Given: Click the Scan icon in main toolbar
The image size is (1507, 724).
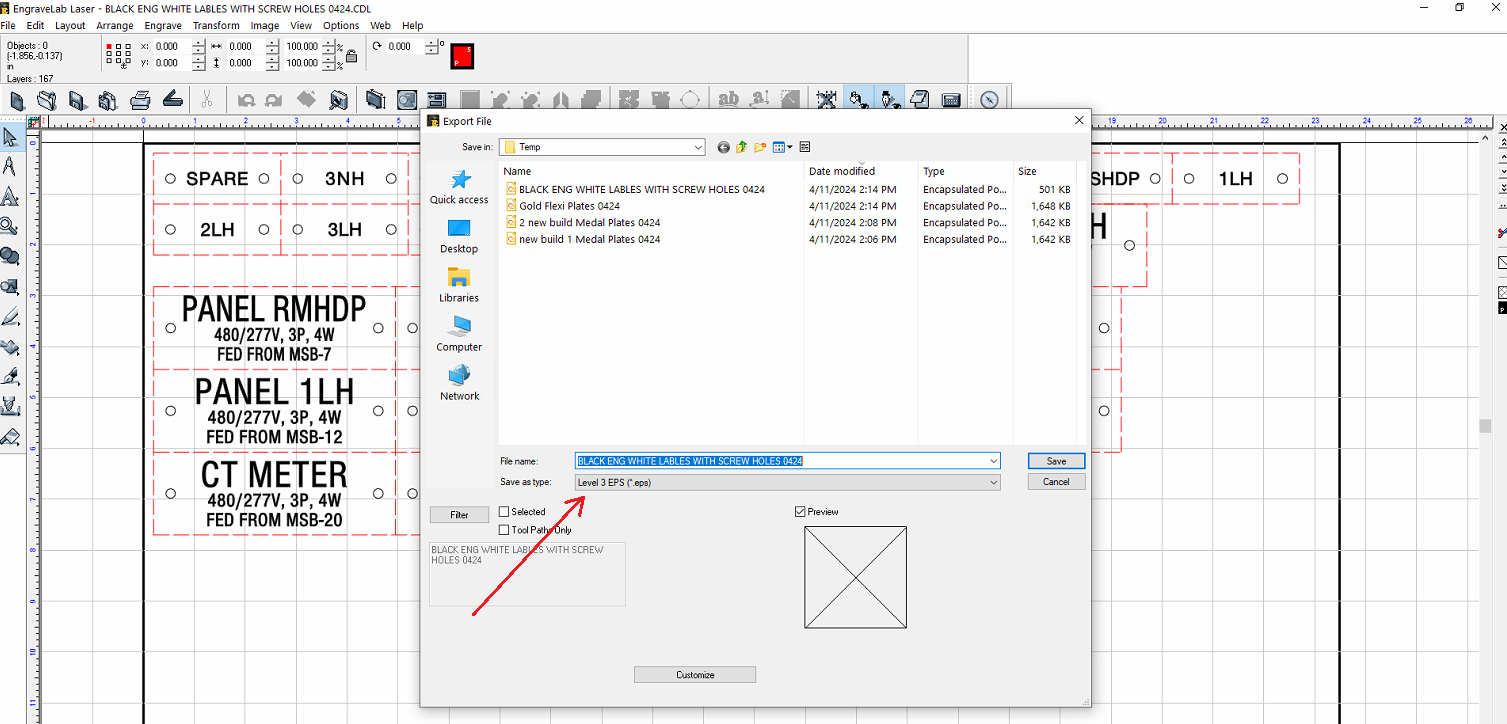Looking at the screenshot, I should [172, 99].
